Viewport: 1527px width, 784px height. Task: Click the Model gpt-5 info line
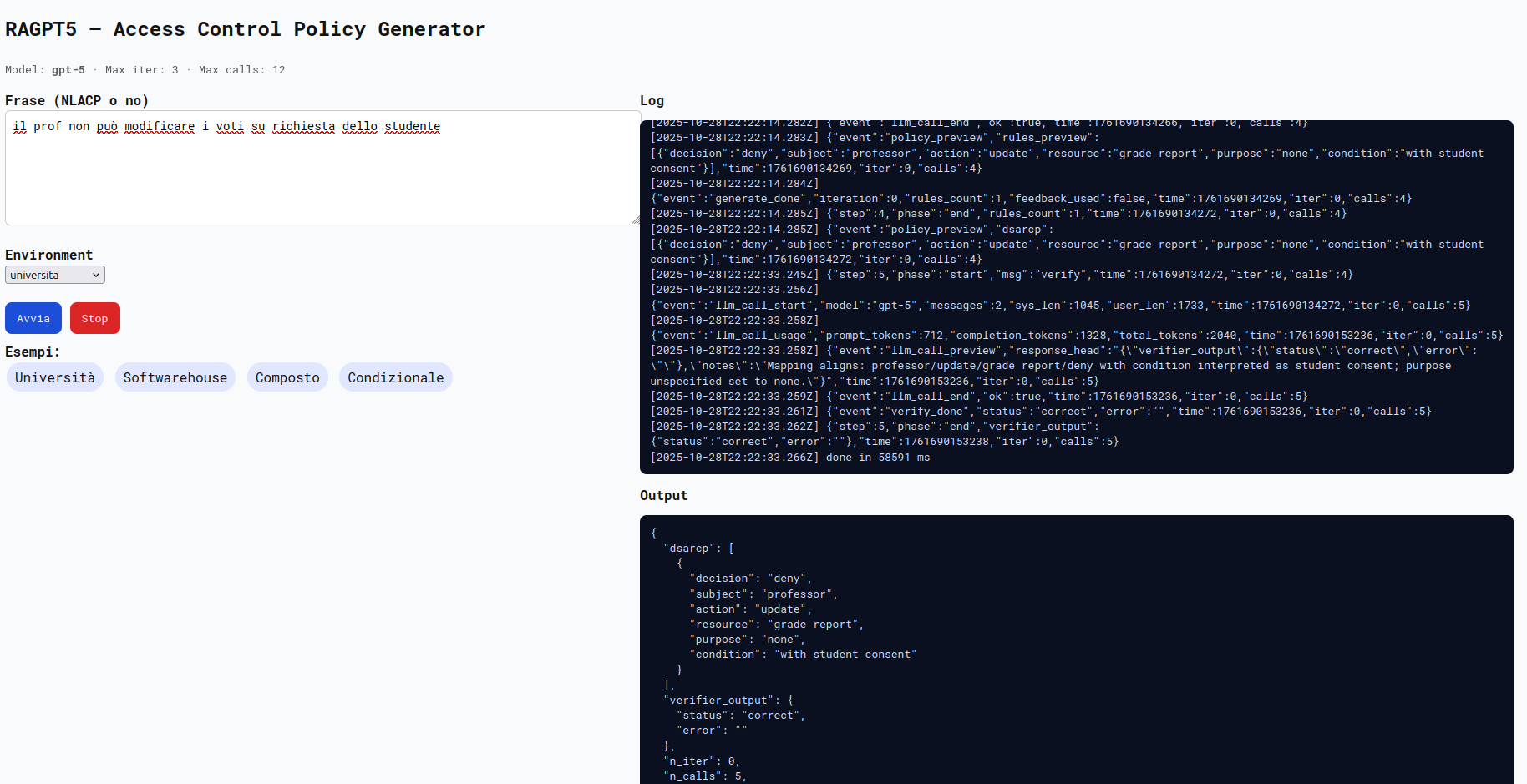[x=145, y=70]
